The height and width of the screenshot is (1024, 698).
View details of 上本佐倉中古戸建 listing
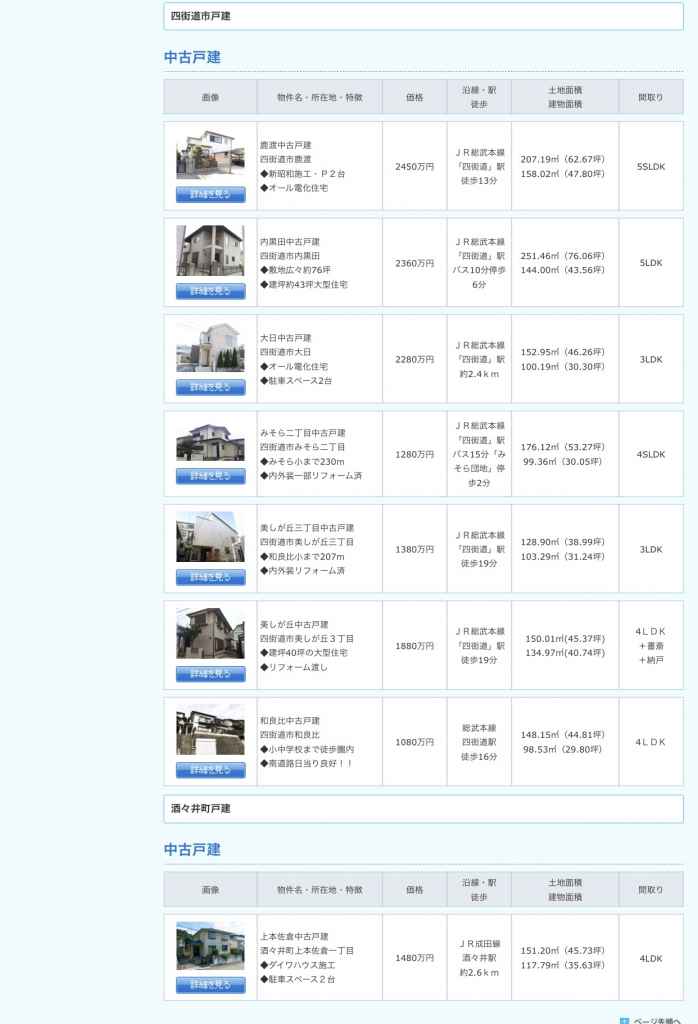click(x=210, y=985)
